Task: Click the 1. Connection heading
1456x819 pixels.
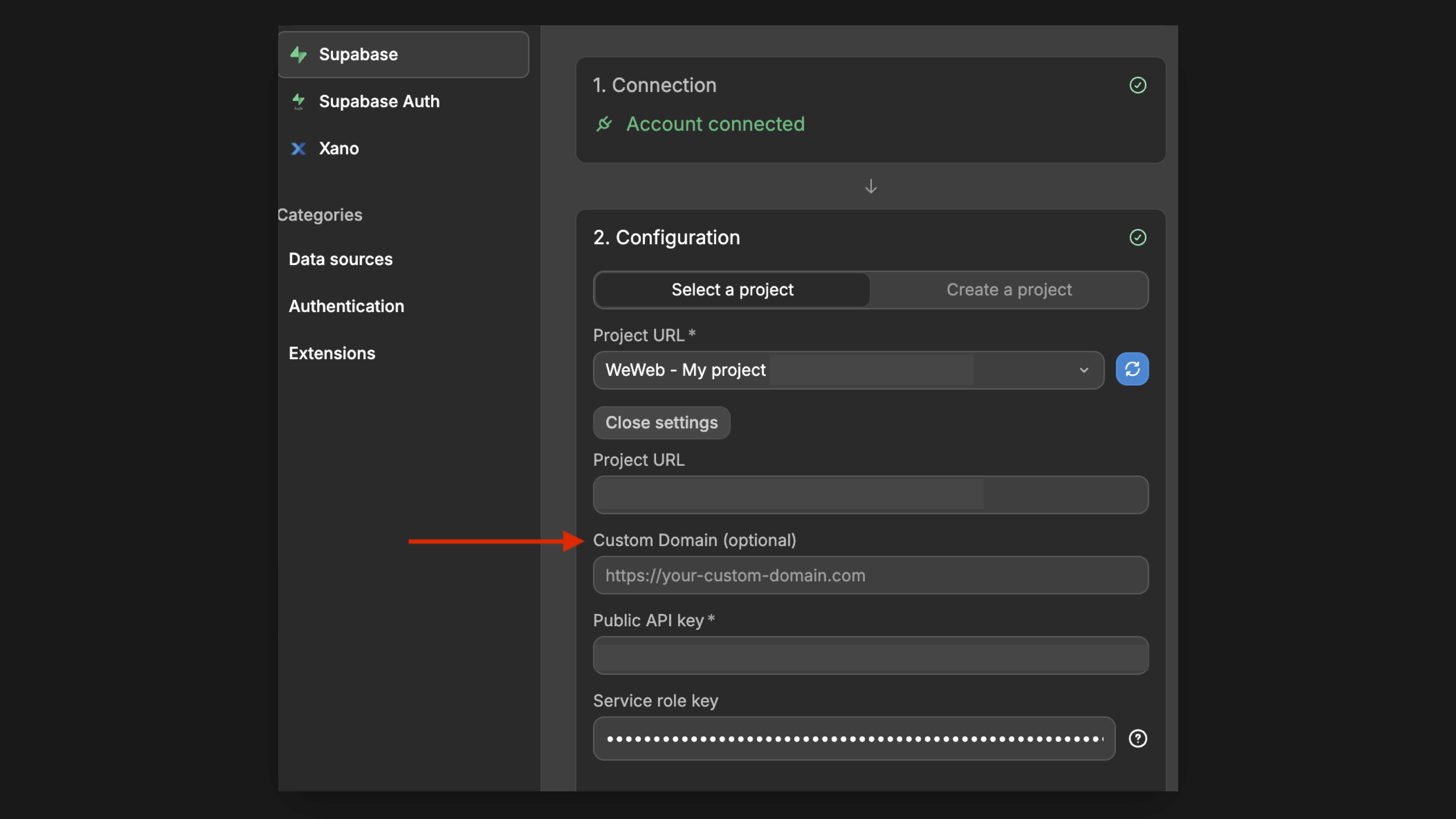Action: point(654,85)
